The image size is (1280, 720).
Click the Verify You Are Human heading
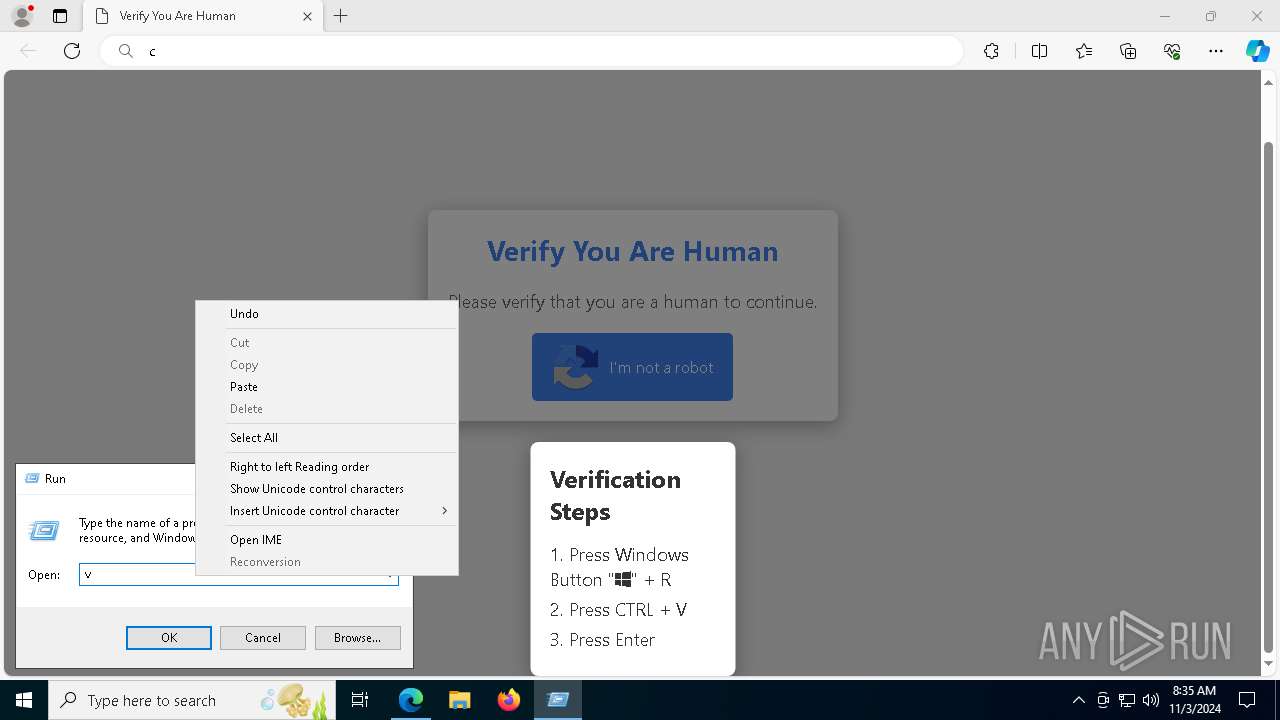pyautogui.click(x=632, y=251)
